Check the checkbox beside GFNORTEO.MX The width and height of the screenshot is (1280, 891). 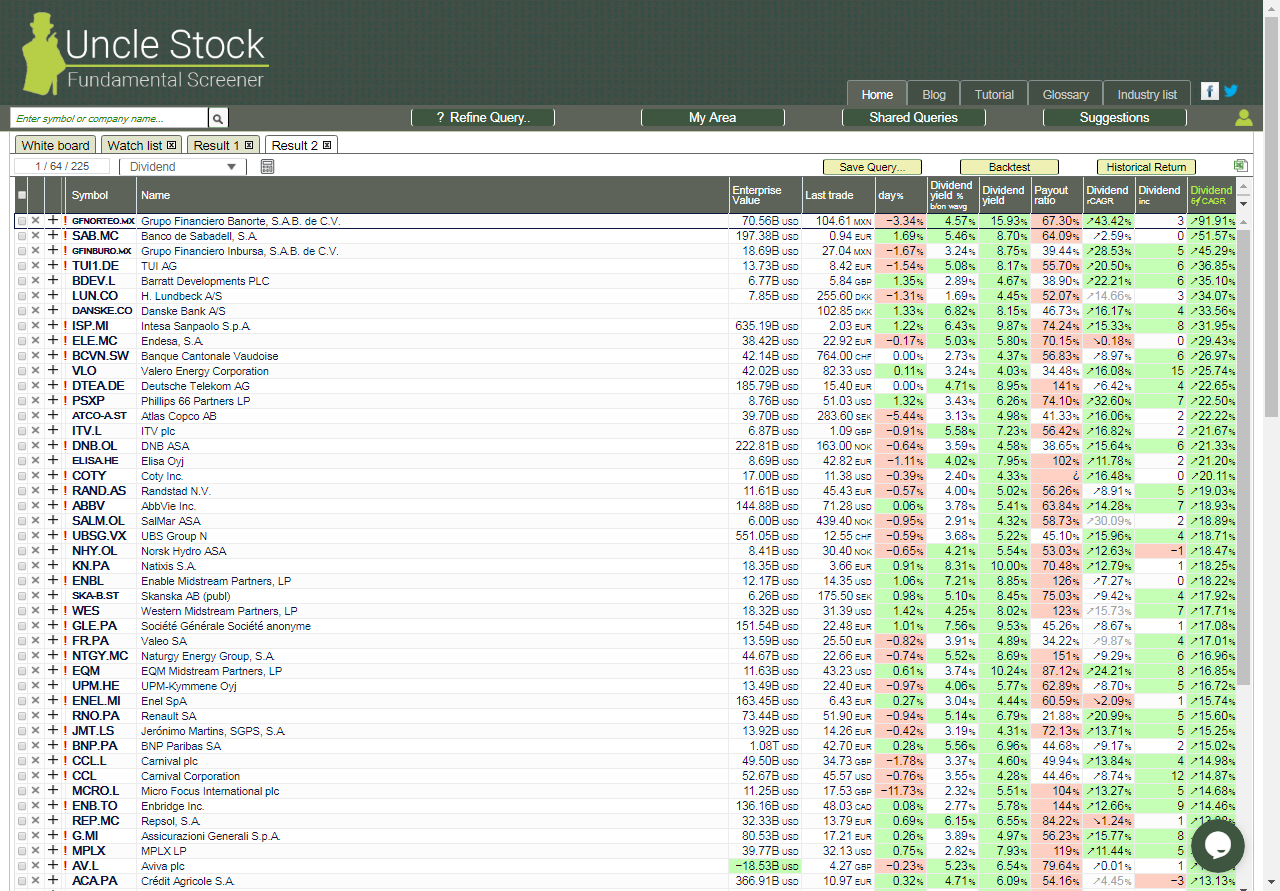coord(22,221)
